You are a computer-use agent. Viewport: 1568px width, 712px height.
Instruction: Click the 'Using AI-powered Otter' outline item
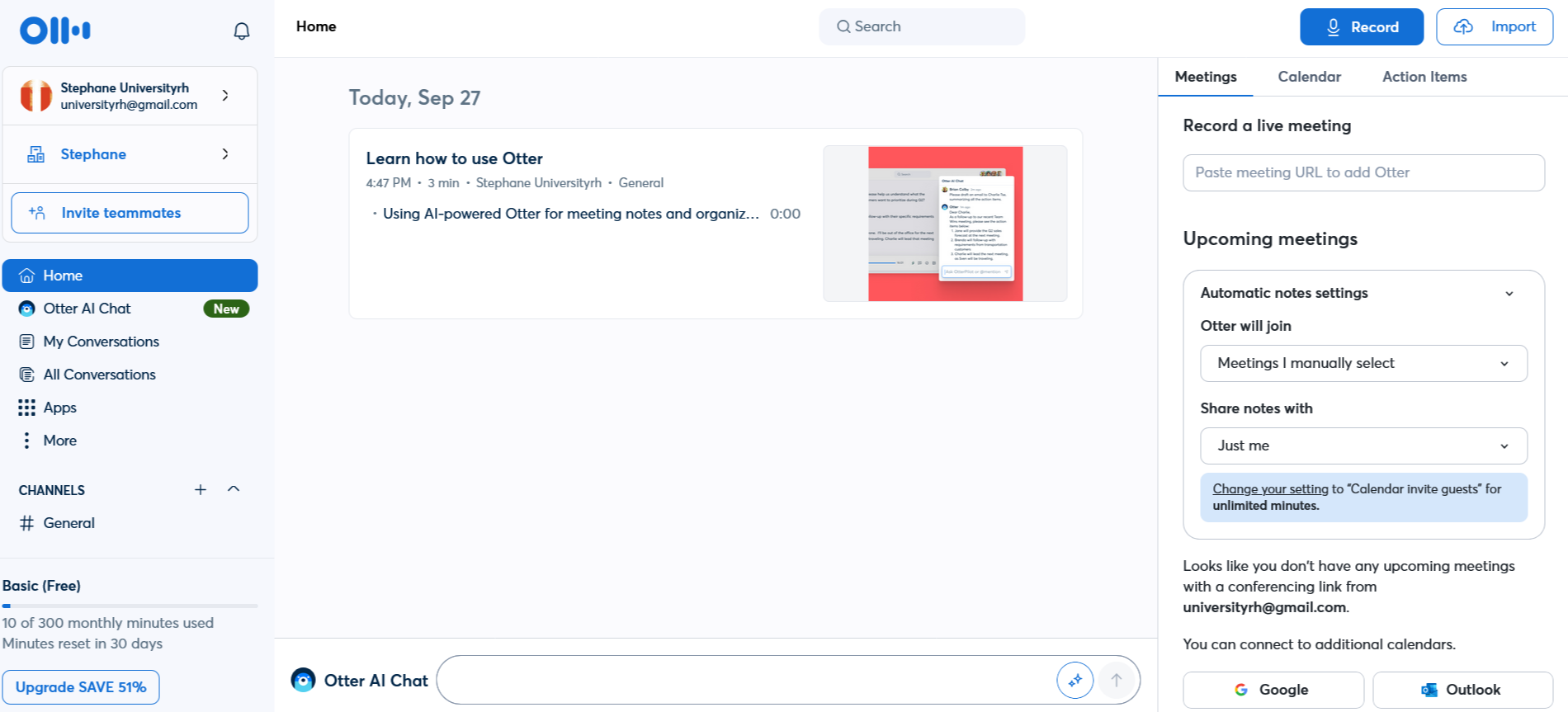click(571, 214)
